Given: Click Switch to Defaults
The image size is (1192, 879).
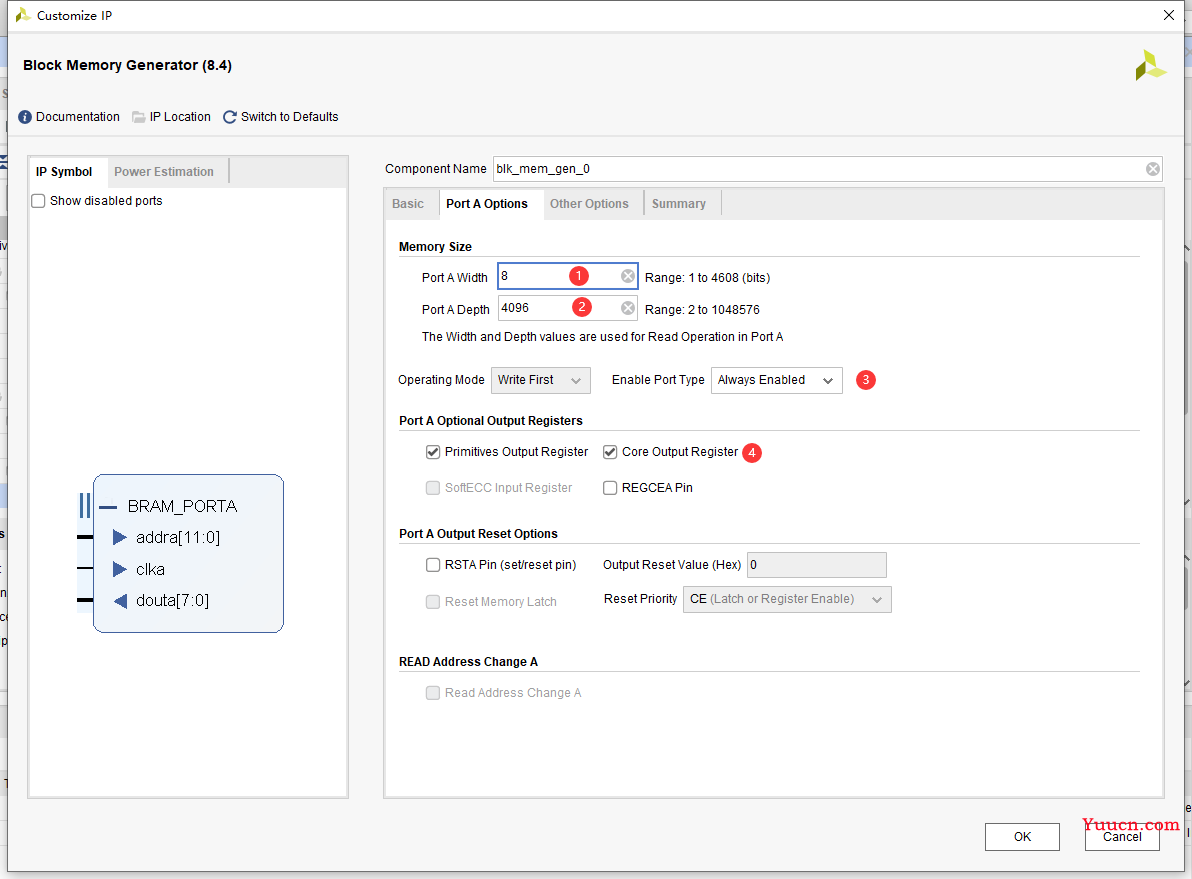Looking at the screenshot, I should click(290, 117).
